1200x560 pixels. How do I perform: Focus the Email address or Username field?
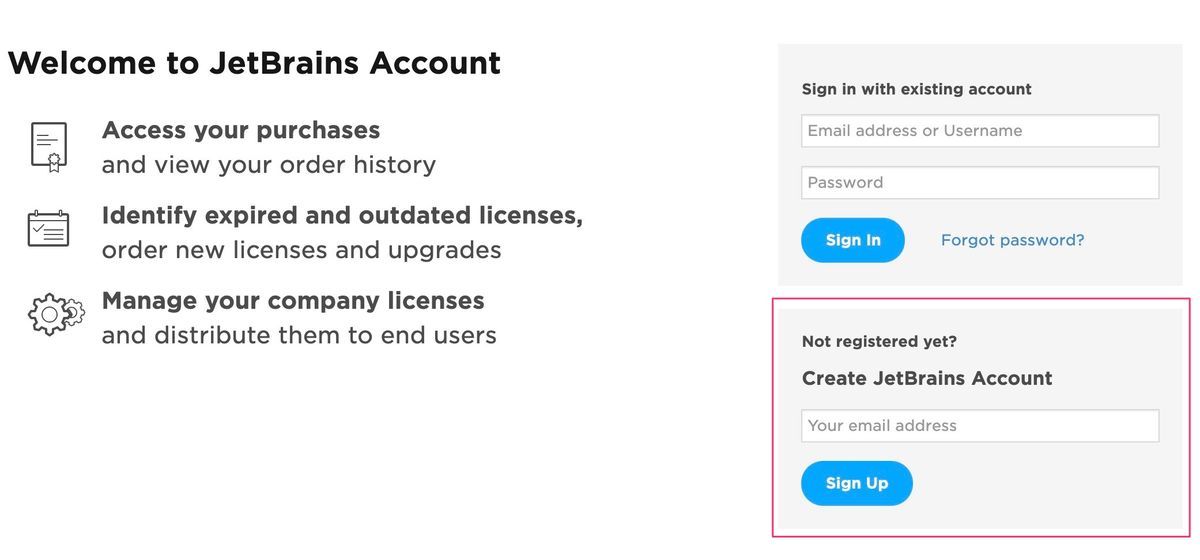coord(980,131)
